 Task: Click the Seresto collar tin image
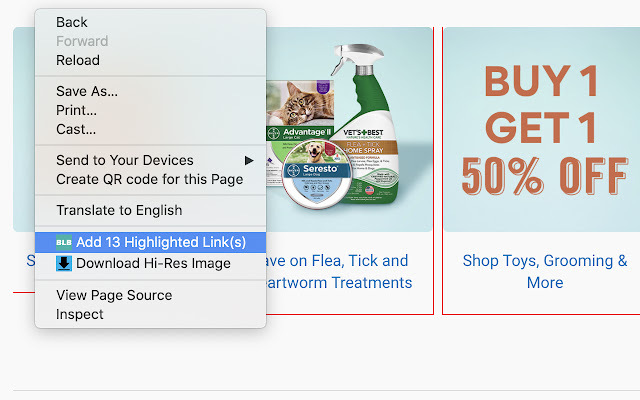[x=316, y=174]
